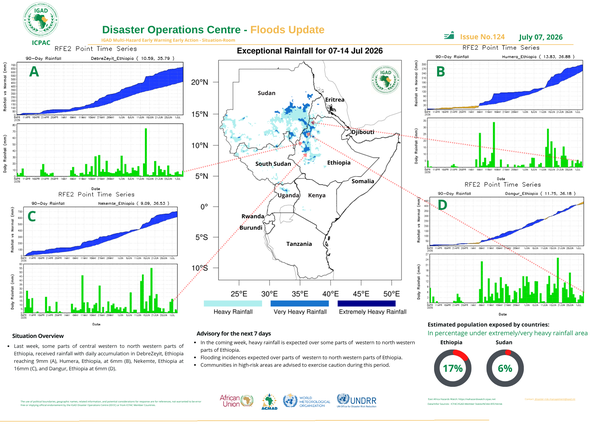Select the Very Heavy Rainfall legend color

300,303
